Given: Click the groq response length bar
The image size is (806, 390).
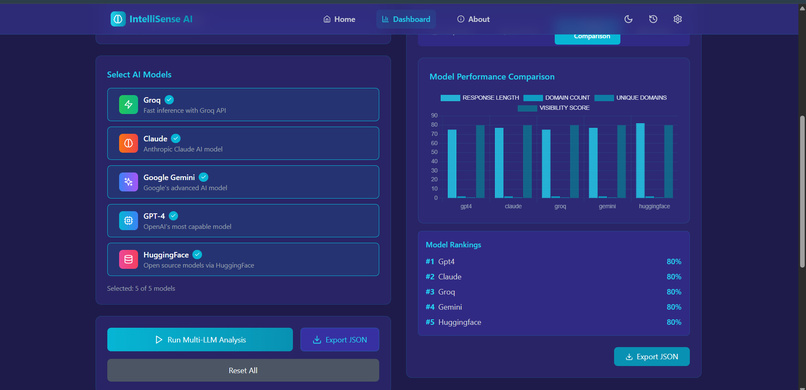Looking at the screenshot, I should pos(546,163).
